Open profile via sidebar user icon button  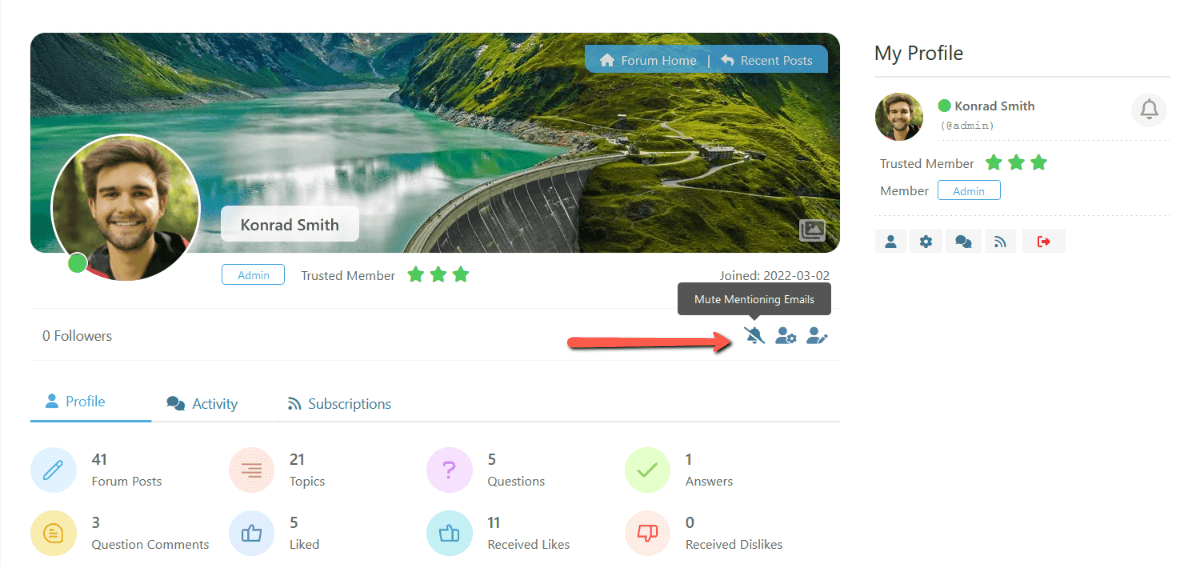pos(890,241)
